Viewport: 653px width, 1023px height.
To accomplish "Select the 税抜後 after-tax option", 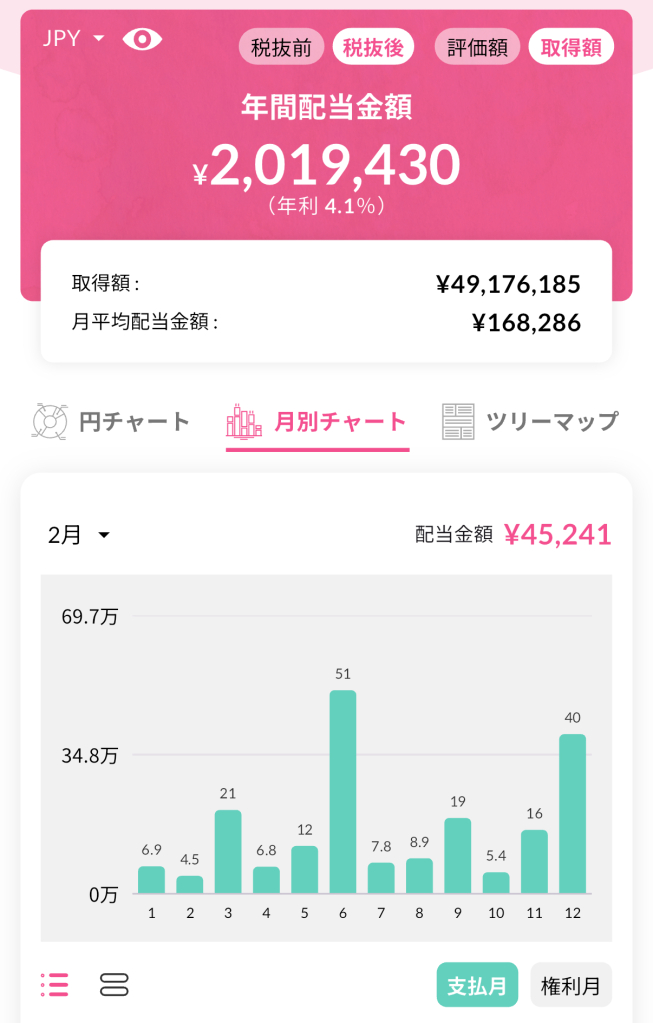I will 373,47.
